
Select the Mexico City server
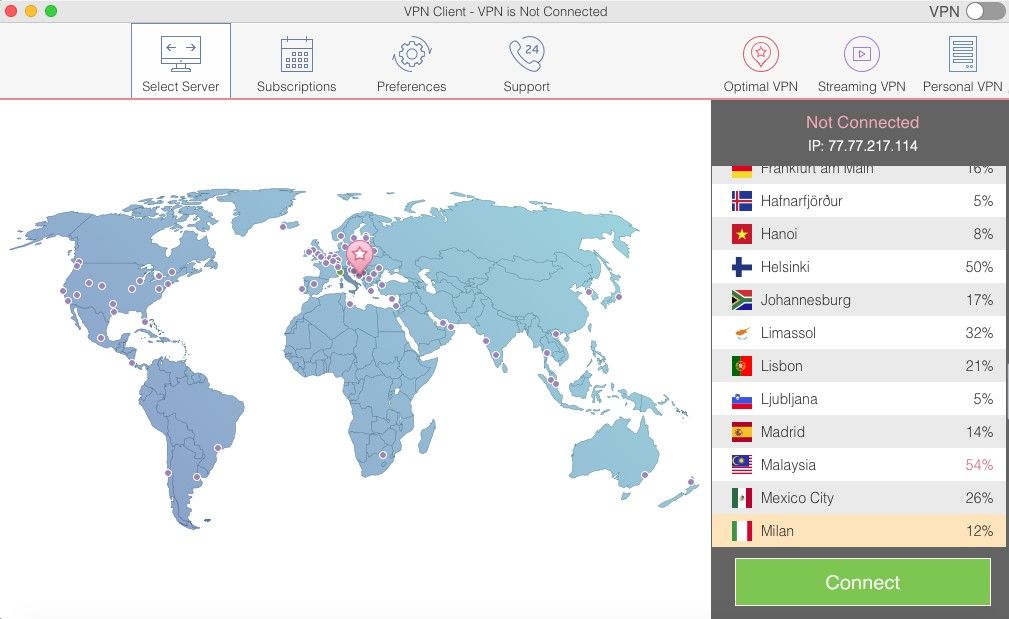point(858,497)
